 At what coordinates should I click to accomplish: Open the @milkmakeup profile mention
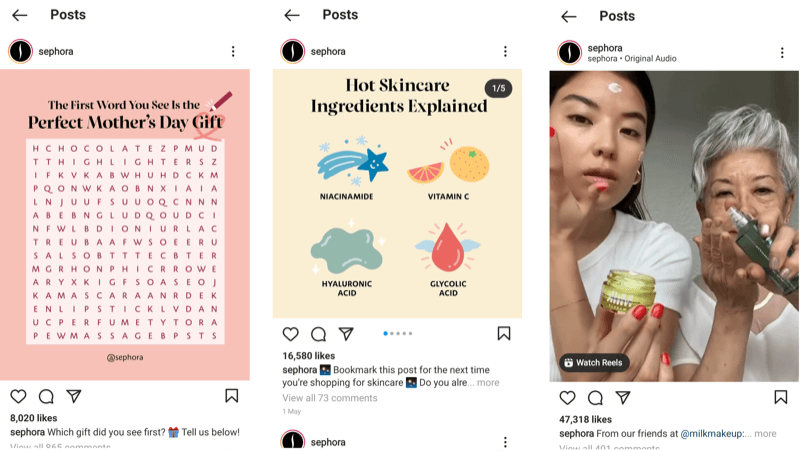(711, 434)
